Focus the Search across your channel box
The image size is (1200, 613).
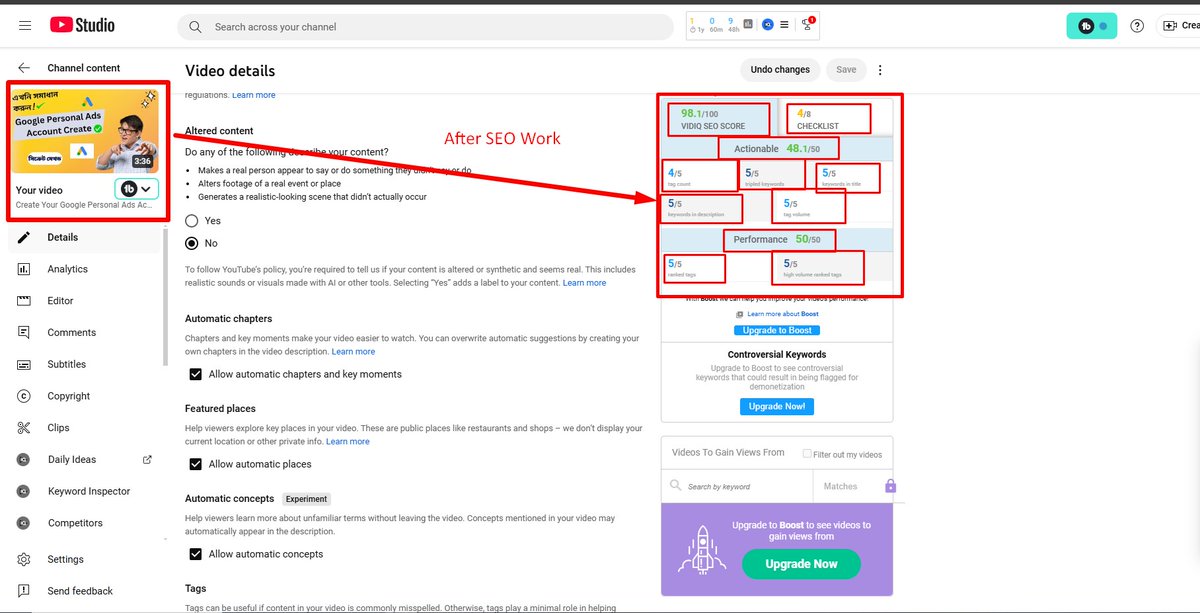click(x=425, y=27)
